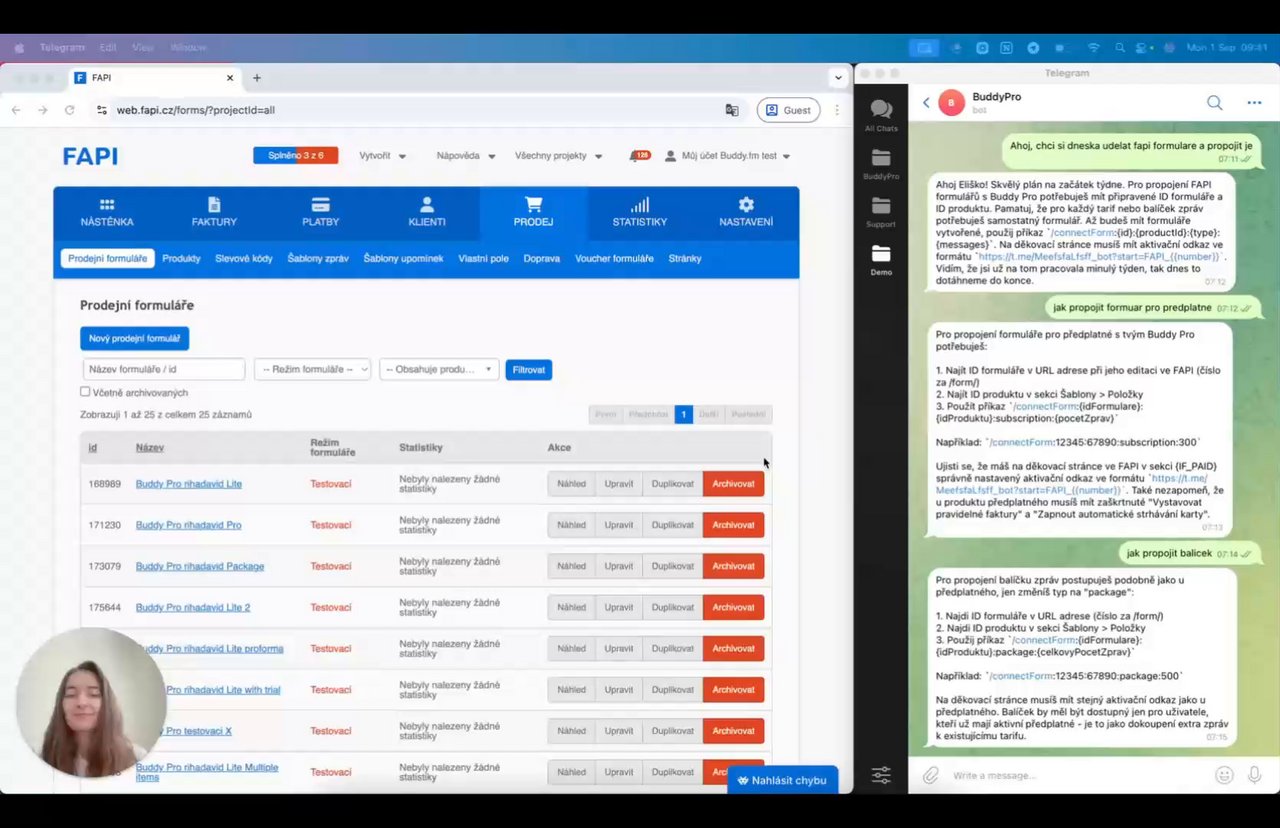The image size is (1280, 828).
Task: Click the Telegram Write a message field
Action: pos(1078,775)
